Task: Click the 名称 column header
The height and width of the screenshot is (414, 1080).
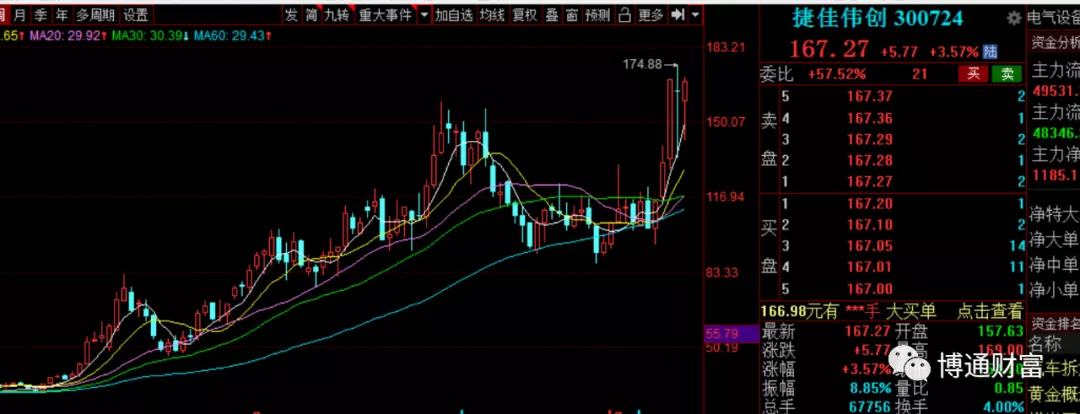Action: 1045,344
